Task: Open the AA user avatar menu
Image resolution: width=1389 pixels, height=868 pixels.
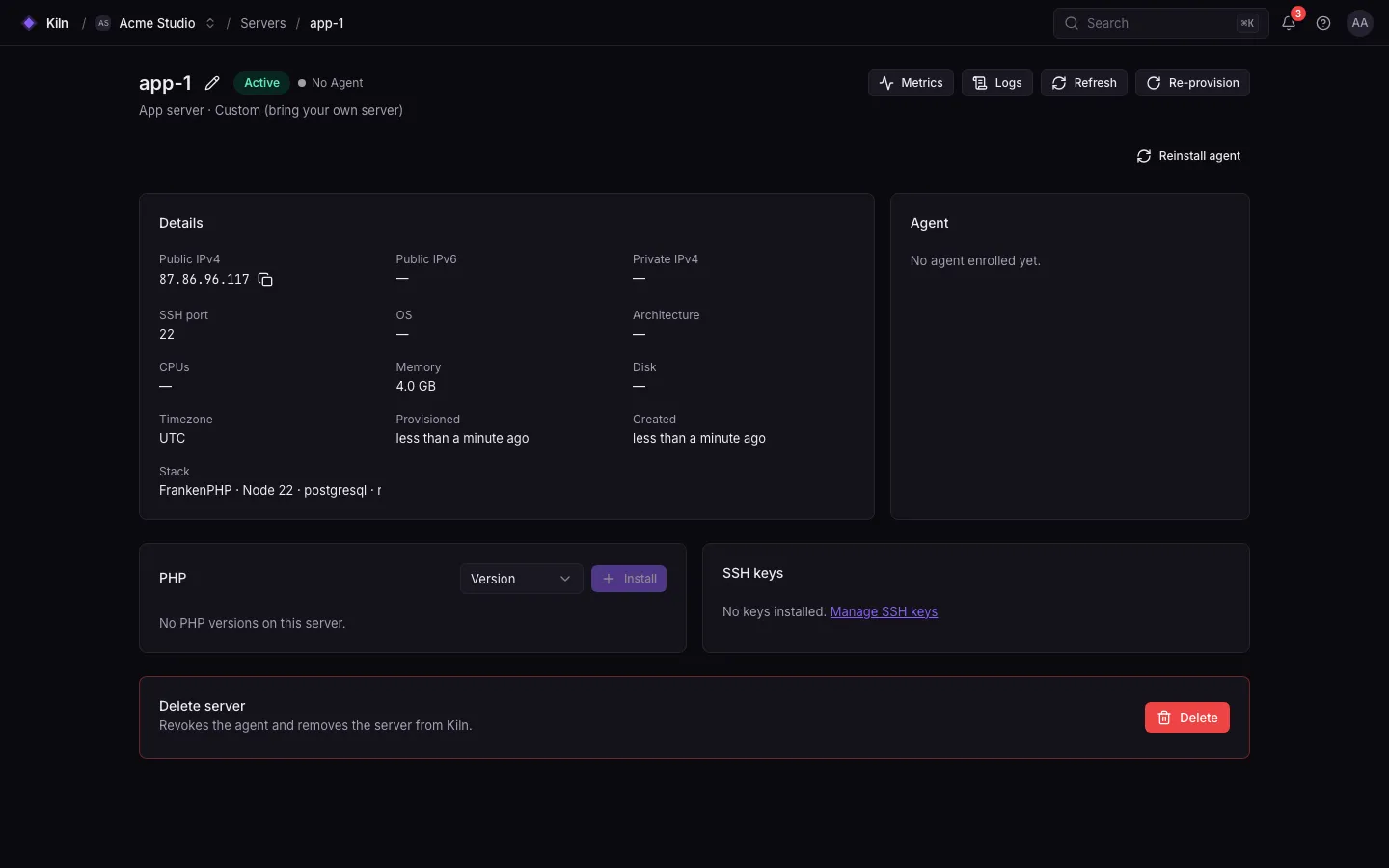Action: [x=1360, y=23]
